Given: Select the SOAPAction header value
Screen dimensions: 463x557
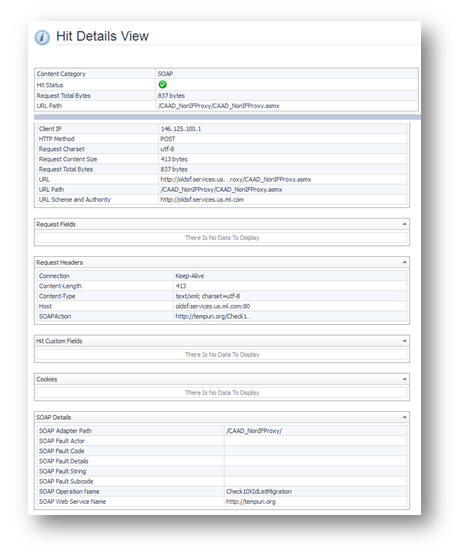Looking at the screenshot, I should point(214,317).
